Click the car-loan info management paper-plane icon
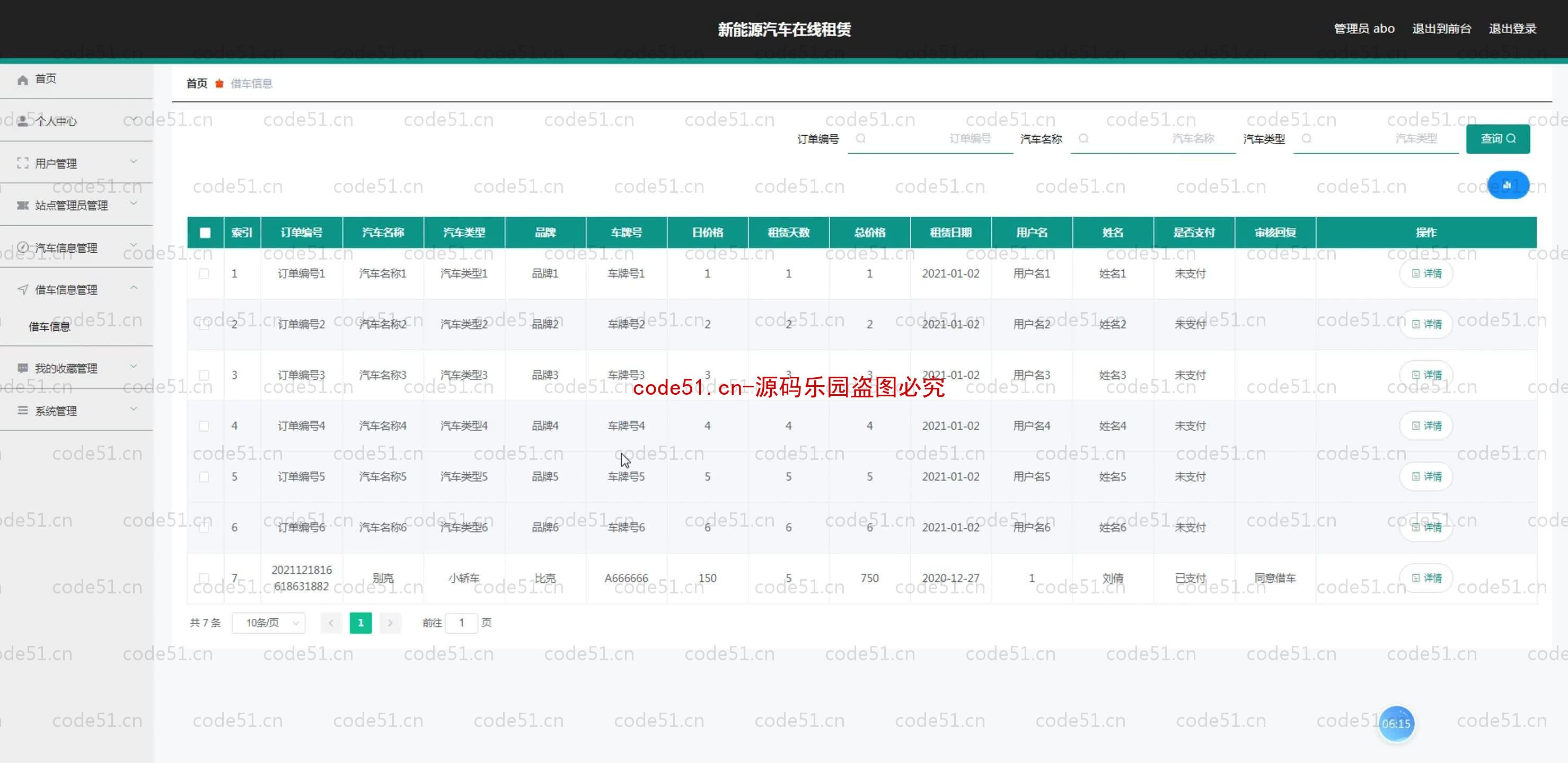Image resolution: width=1568 pixels, height=763 pixels. [22, 290]
